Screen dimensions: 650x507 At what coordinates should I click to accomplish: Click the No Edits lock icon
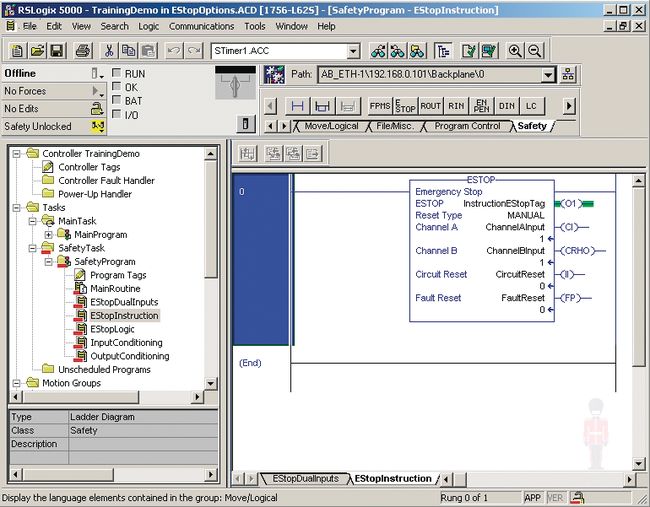(x=97, y=109)
